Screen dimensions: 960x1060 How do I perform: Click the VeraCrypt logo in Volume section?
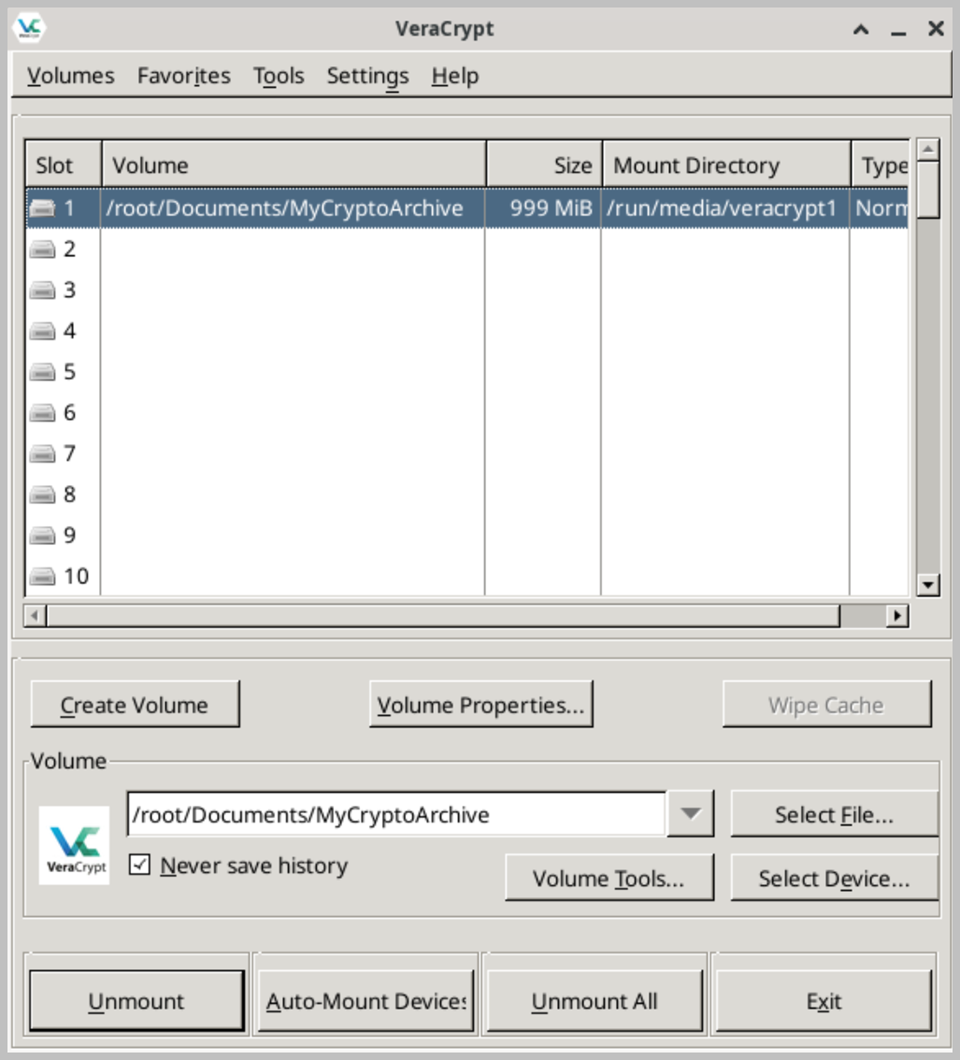pos(74,845)
